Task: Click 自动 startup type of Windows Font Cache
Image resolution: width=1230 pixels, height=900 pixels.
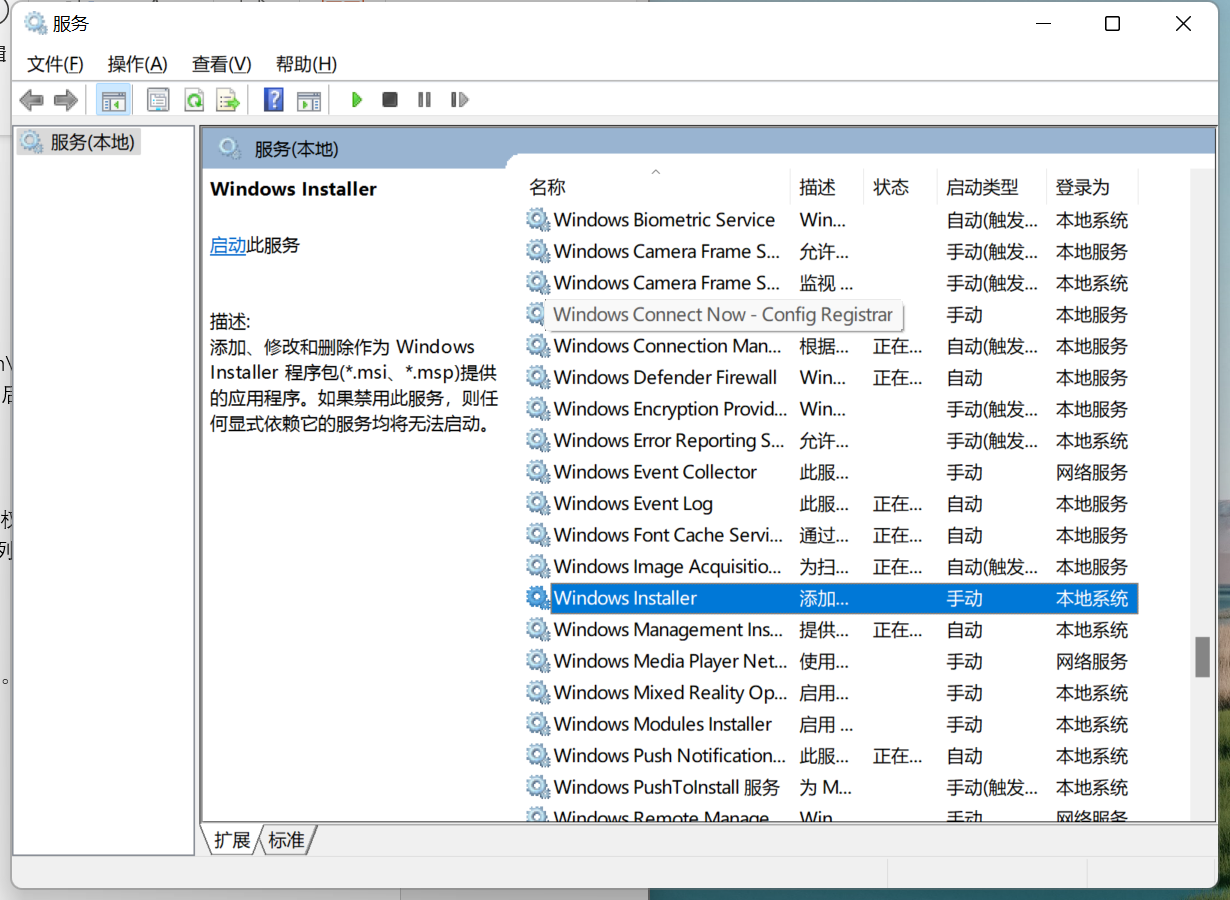Action: (x=965, y=535)
